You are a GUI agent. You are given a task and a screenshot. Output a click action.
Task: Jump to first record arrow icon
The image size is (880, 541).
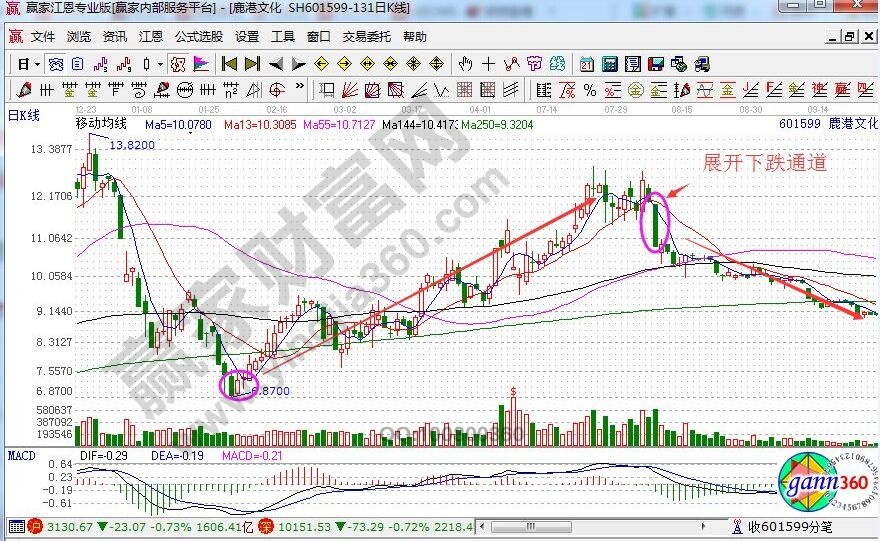(x=229, y=63)
